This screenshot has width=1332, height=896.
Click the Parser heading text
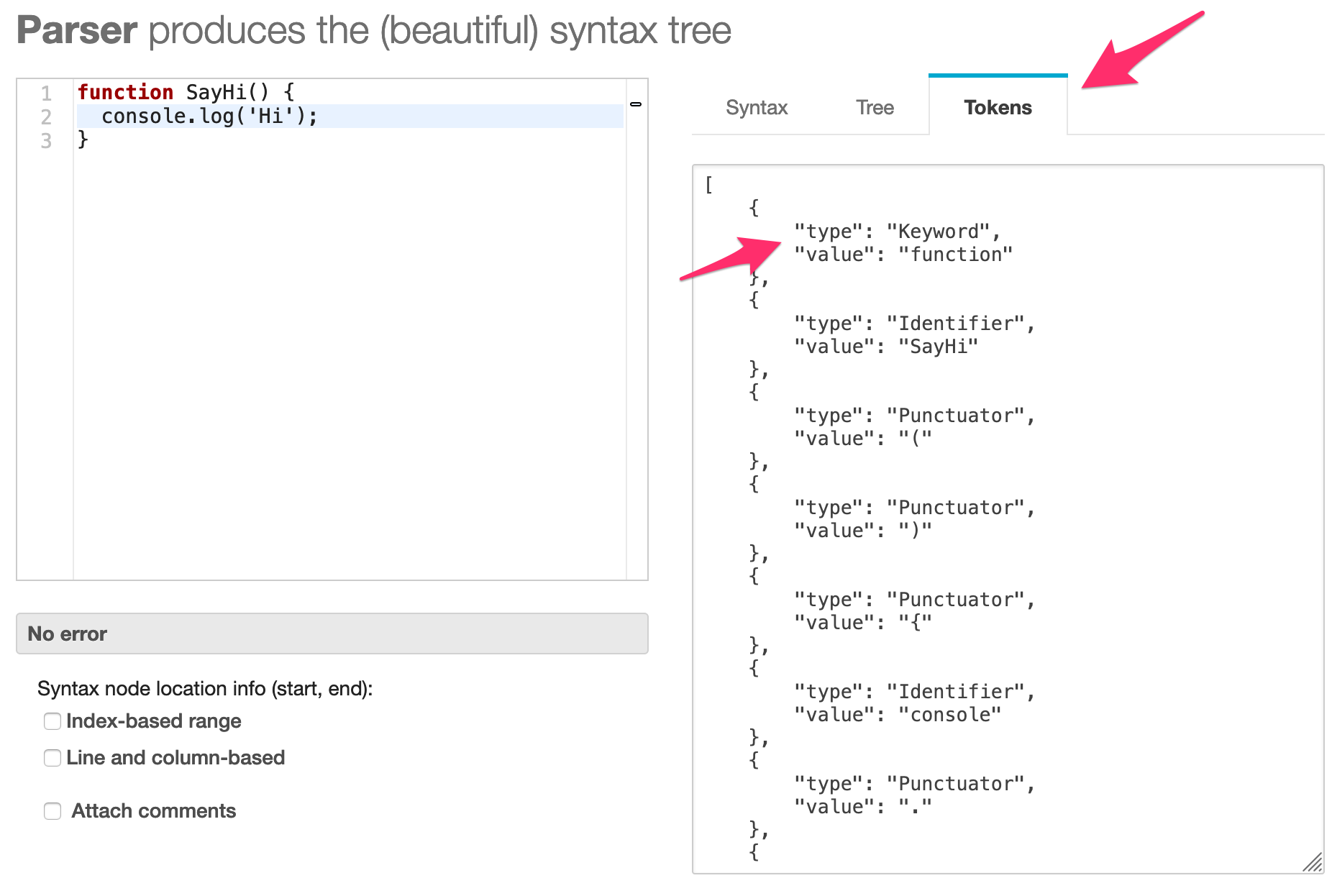77,31
